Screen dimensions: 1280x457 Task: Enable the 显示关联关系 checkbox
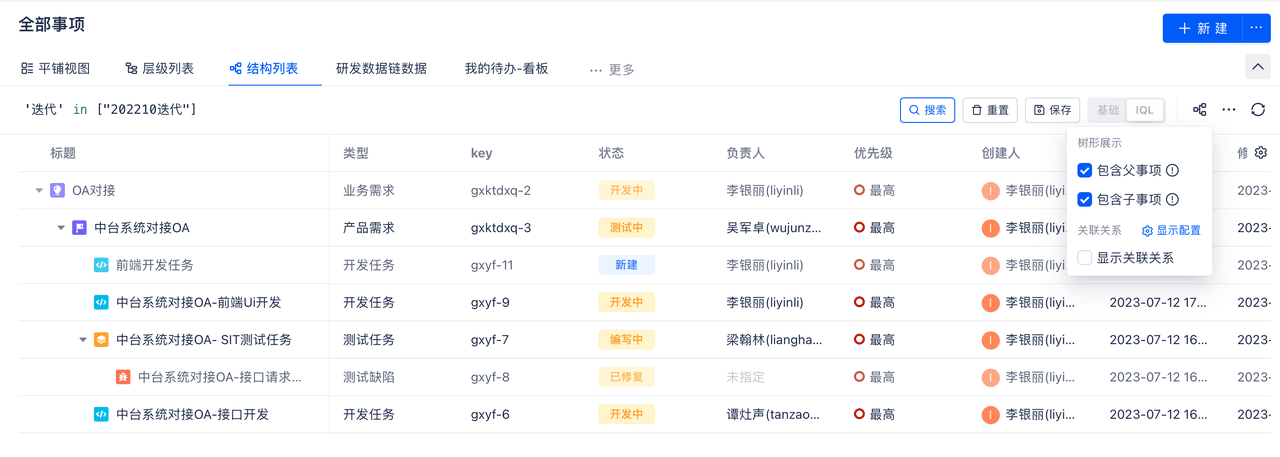click(x=1084, y=258)
